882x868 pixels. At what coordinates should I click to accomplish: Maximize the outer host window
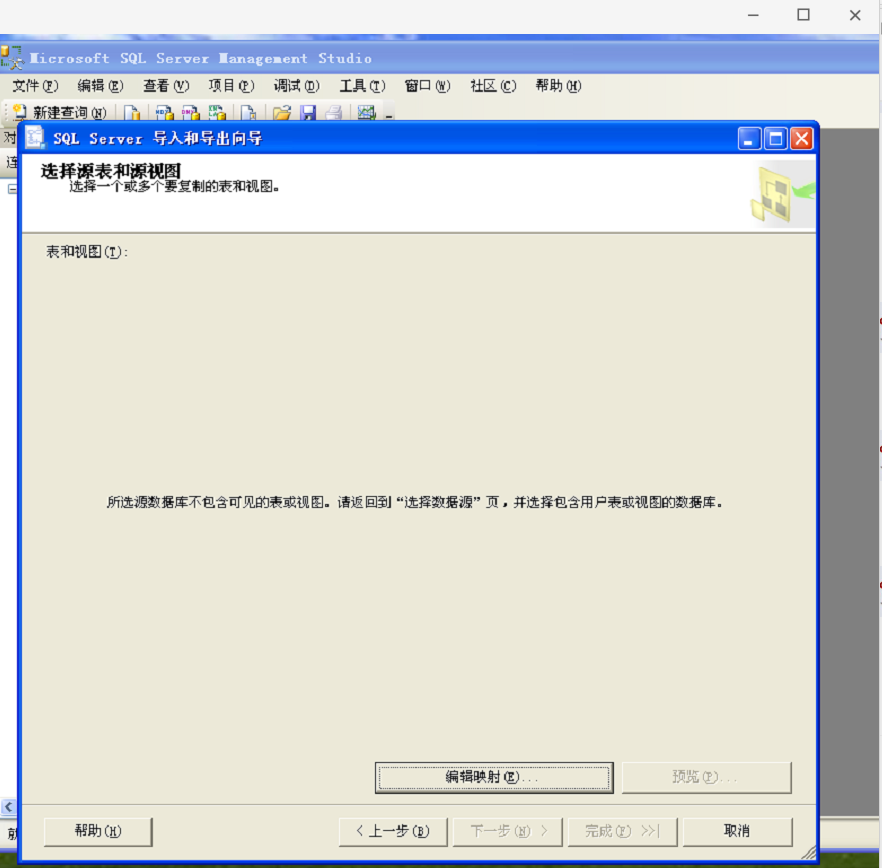click(x=803, y=15)
